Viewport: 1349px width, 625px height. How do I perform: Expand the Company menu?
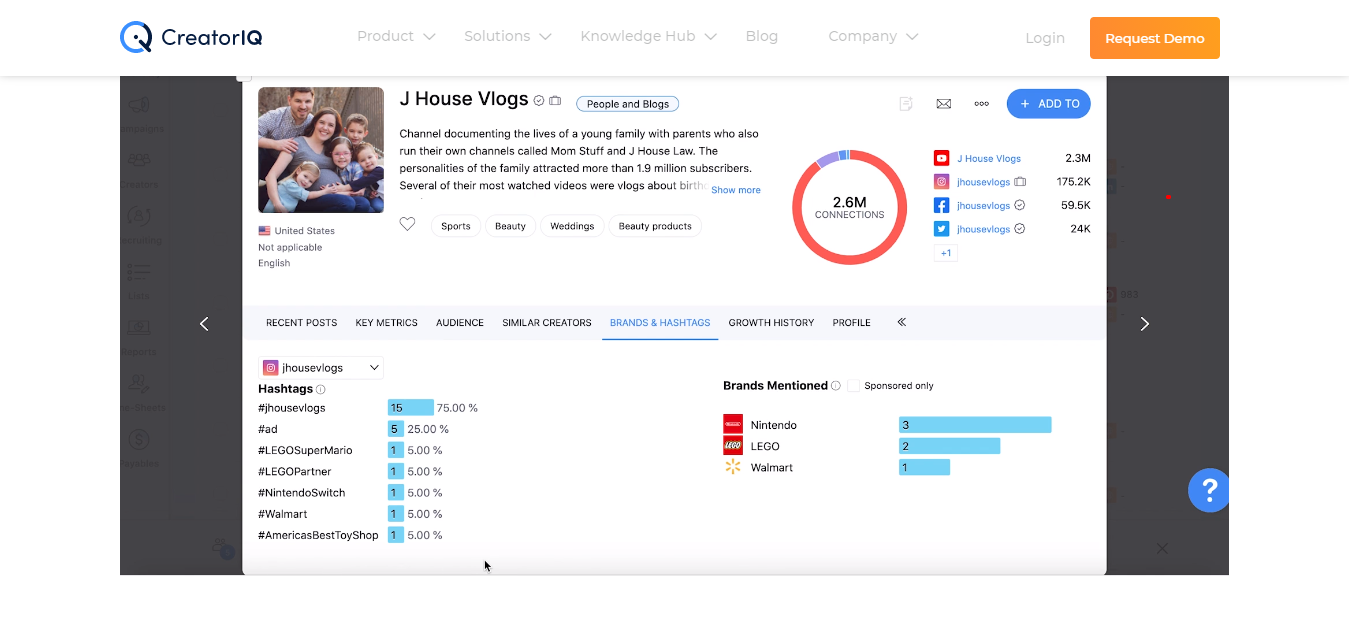(873, 36)
